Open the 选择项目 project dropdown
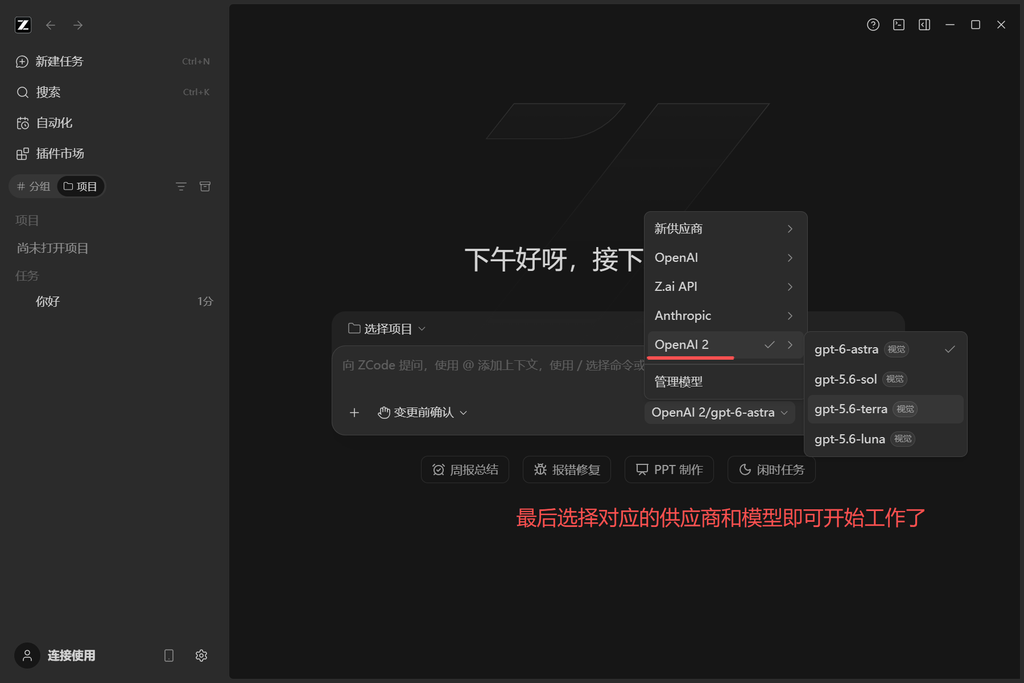This screenshot has height=683, width=1024. click(x=387, y=328)
